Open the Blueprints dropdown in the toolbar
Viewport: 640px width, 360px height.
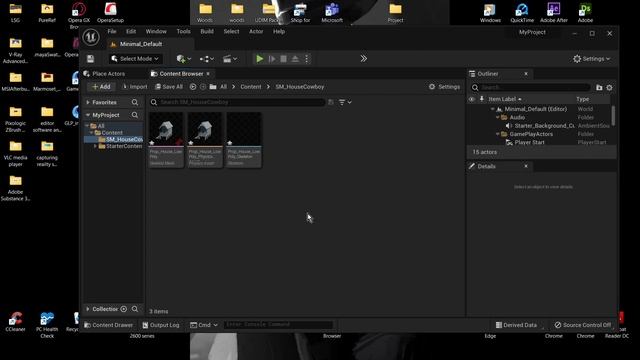point(207,59)
